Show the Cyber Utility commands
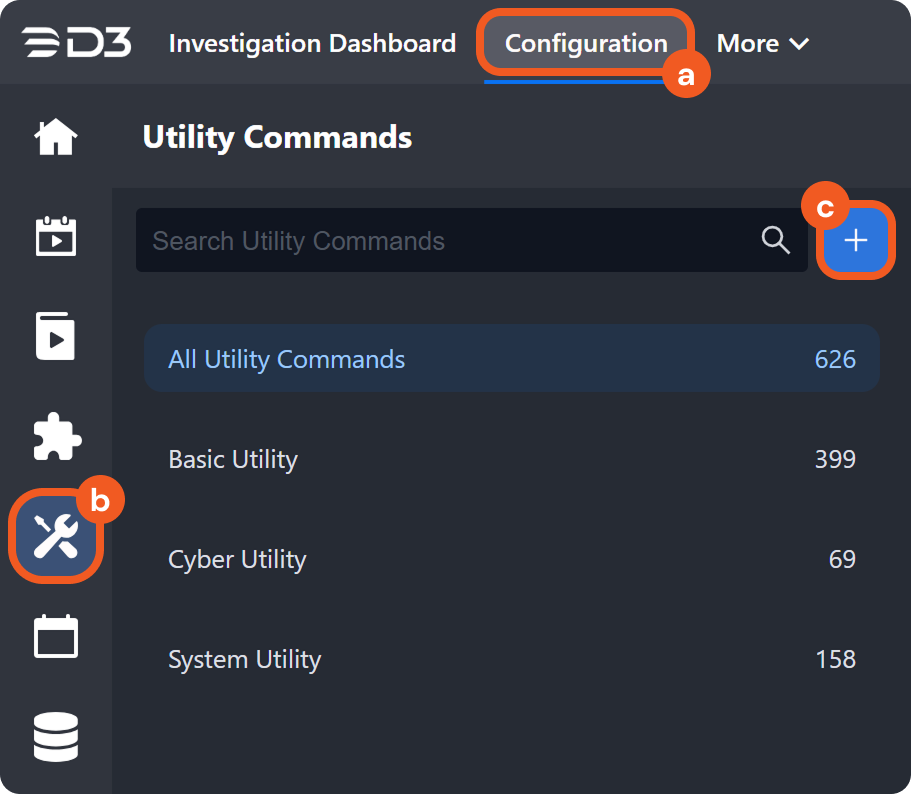This screenshot has height=794, width=911. tap(237, 559)
